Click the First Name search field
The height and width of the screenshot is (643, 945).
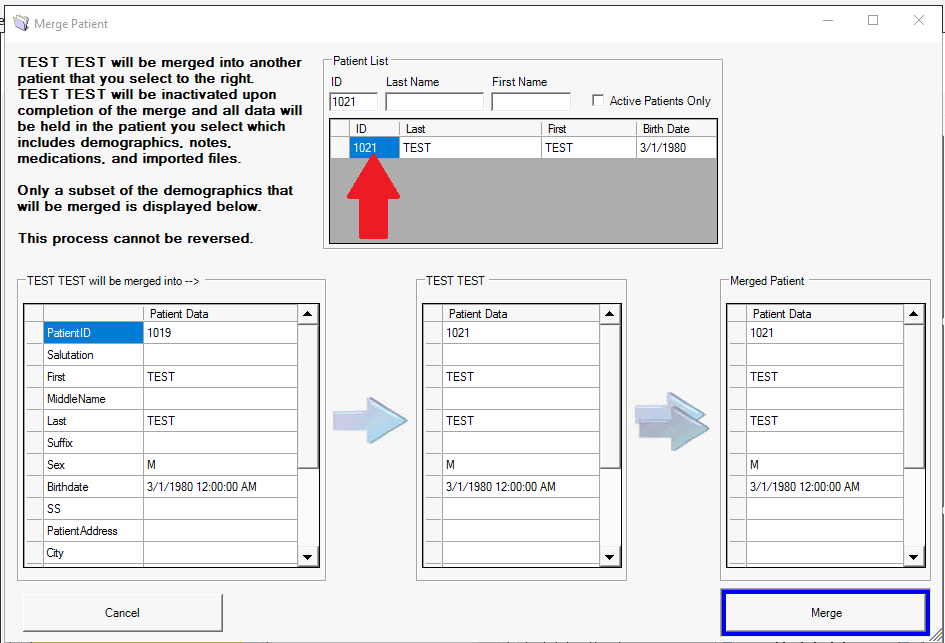click(x=530, y=101)
